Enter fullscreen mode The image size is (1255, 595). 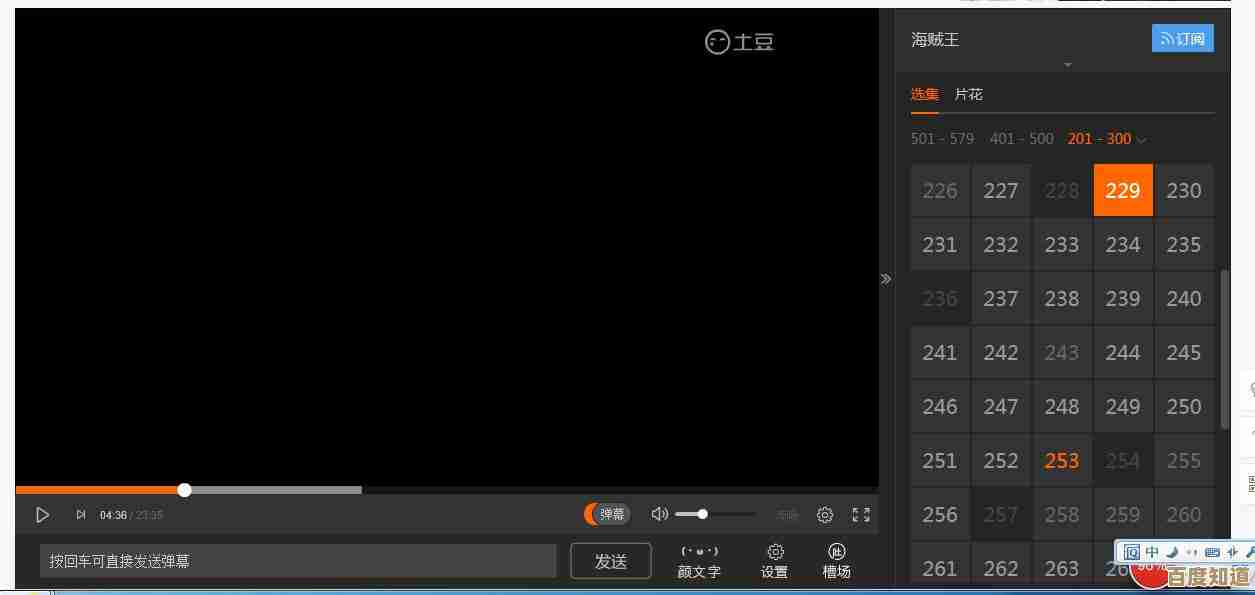860,515
